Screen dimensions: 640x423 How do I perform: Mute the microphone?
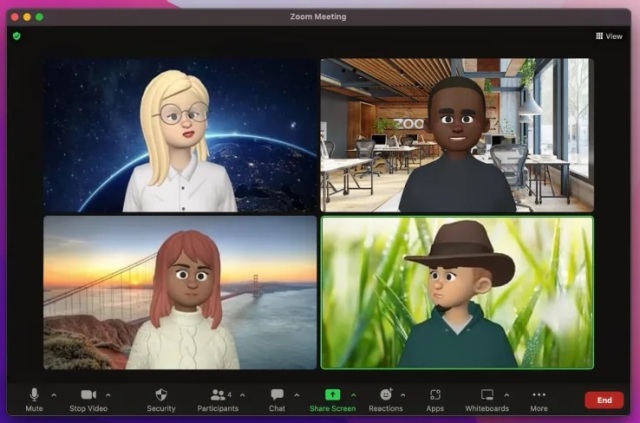(34, 399)
